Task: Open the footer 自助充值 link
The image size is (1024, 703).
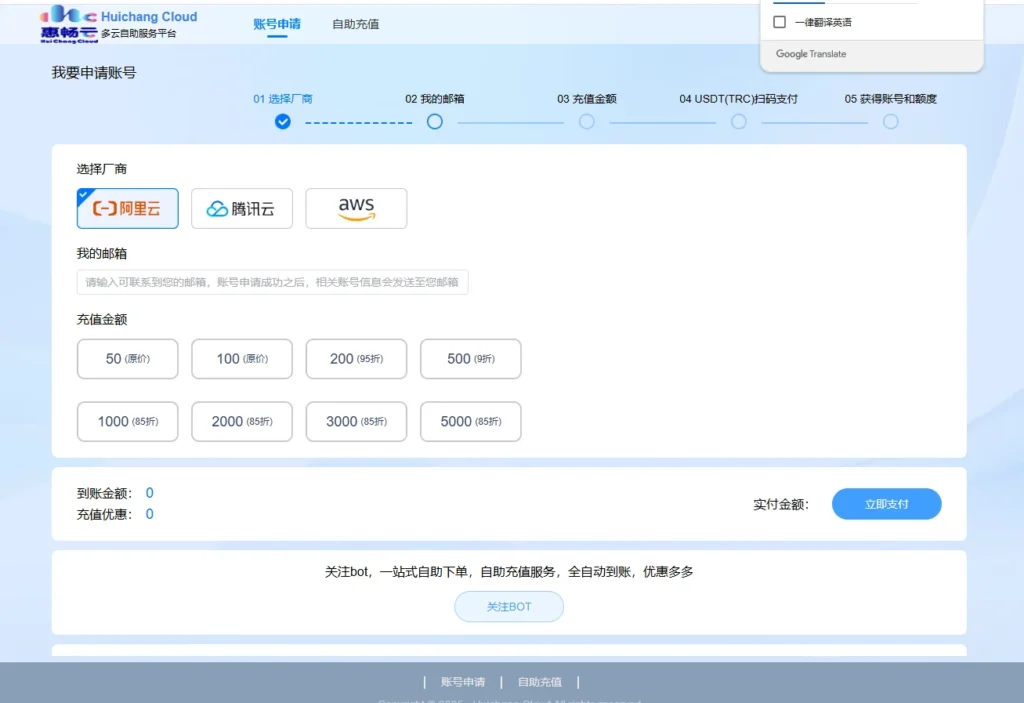Action: pos(539,682)
